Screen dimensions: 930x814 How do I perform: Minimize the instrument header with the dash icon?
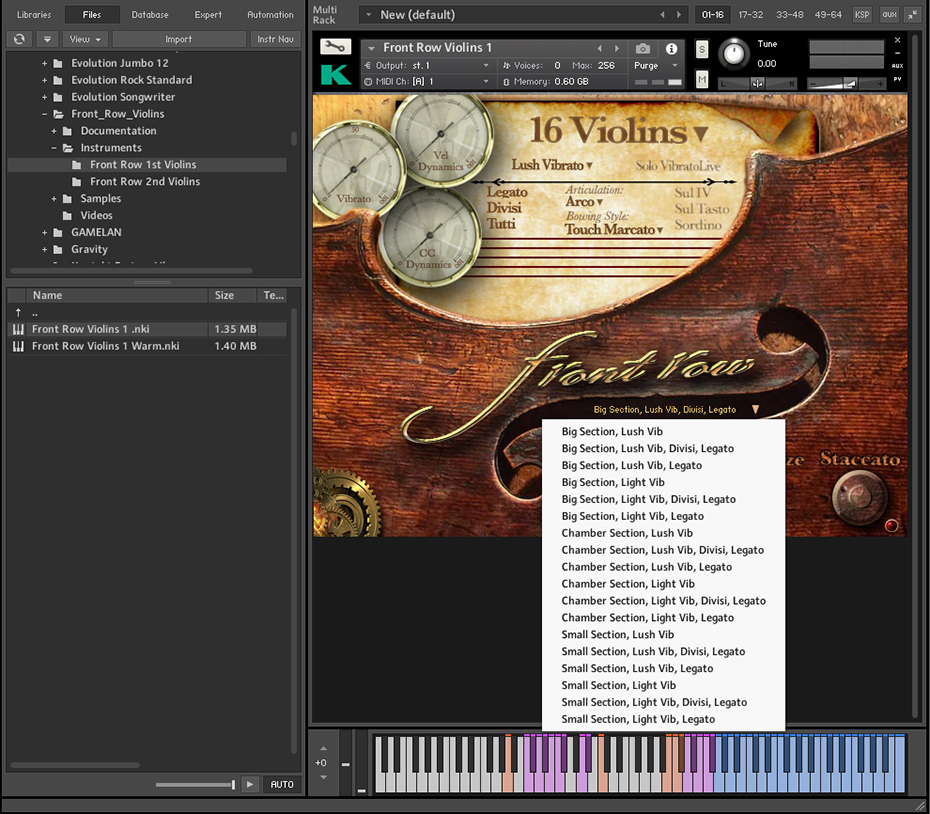pyautogui.click(x=897, y=53)
